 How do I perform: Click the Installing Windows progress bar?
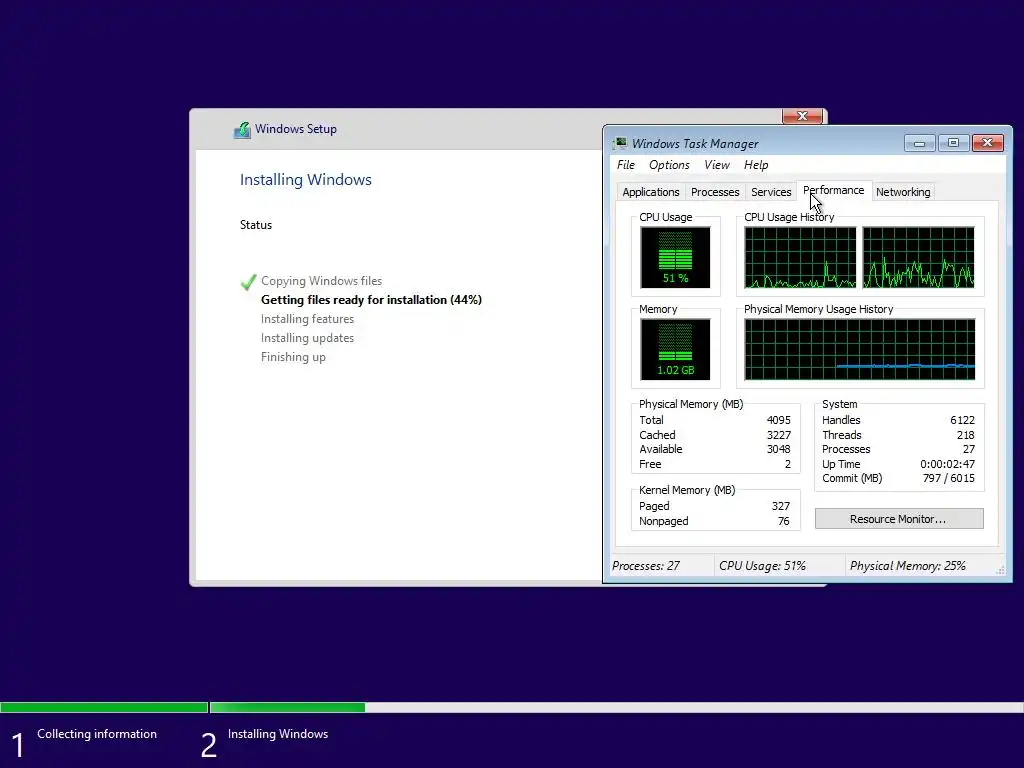(616, 707)
